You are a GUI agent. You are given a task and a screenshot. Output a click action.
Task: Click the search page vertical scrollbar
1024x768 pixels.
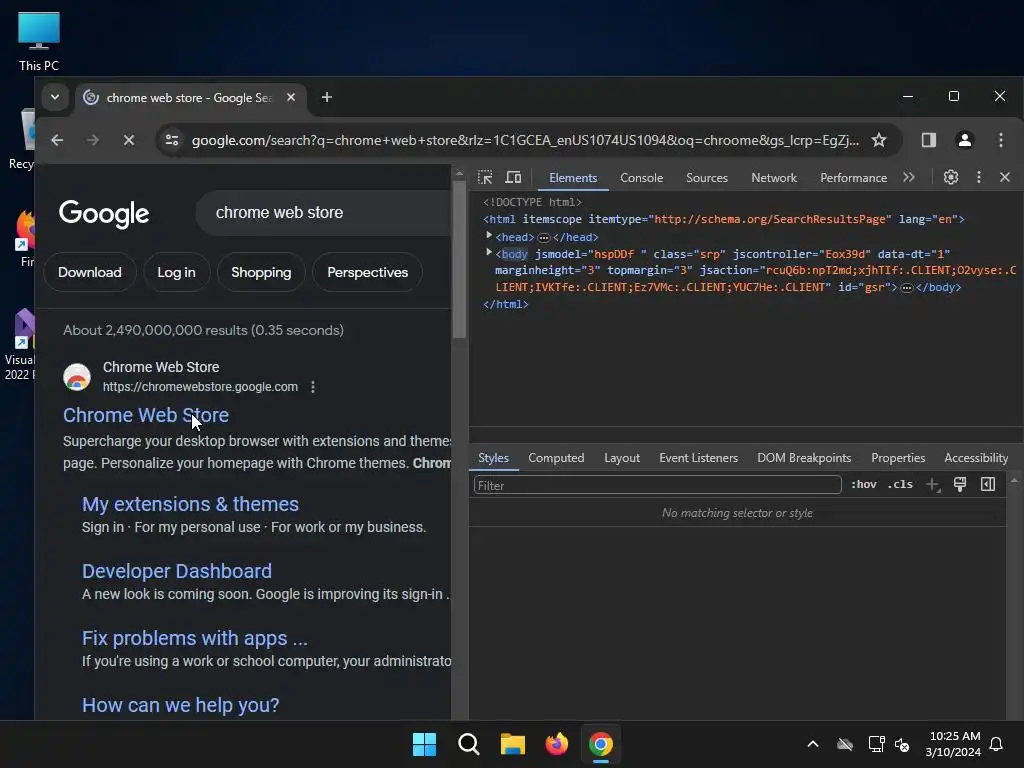click(x=459, y=261)
